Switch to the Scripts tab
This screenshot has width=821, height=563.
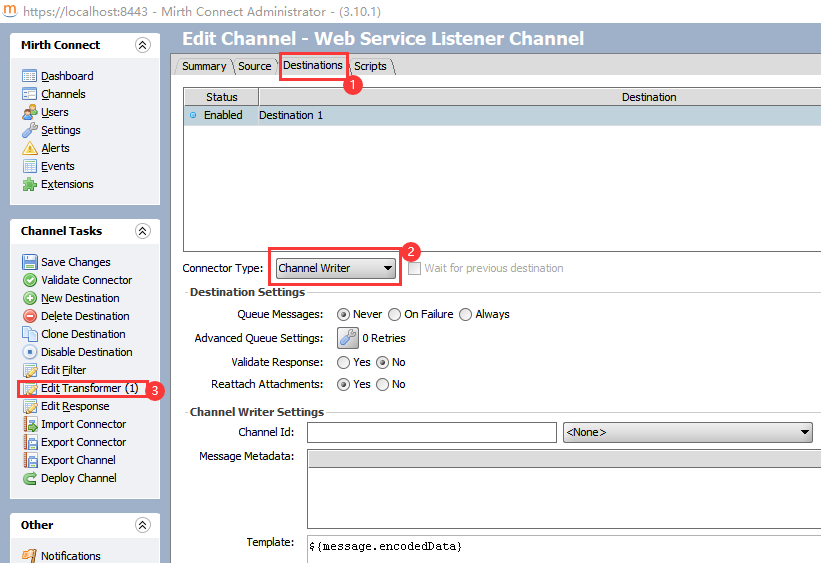click(x=370, y=66)
